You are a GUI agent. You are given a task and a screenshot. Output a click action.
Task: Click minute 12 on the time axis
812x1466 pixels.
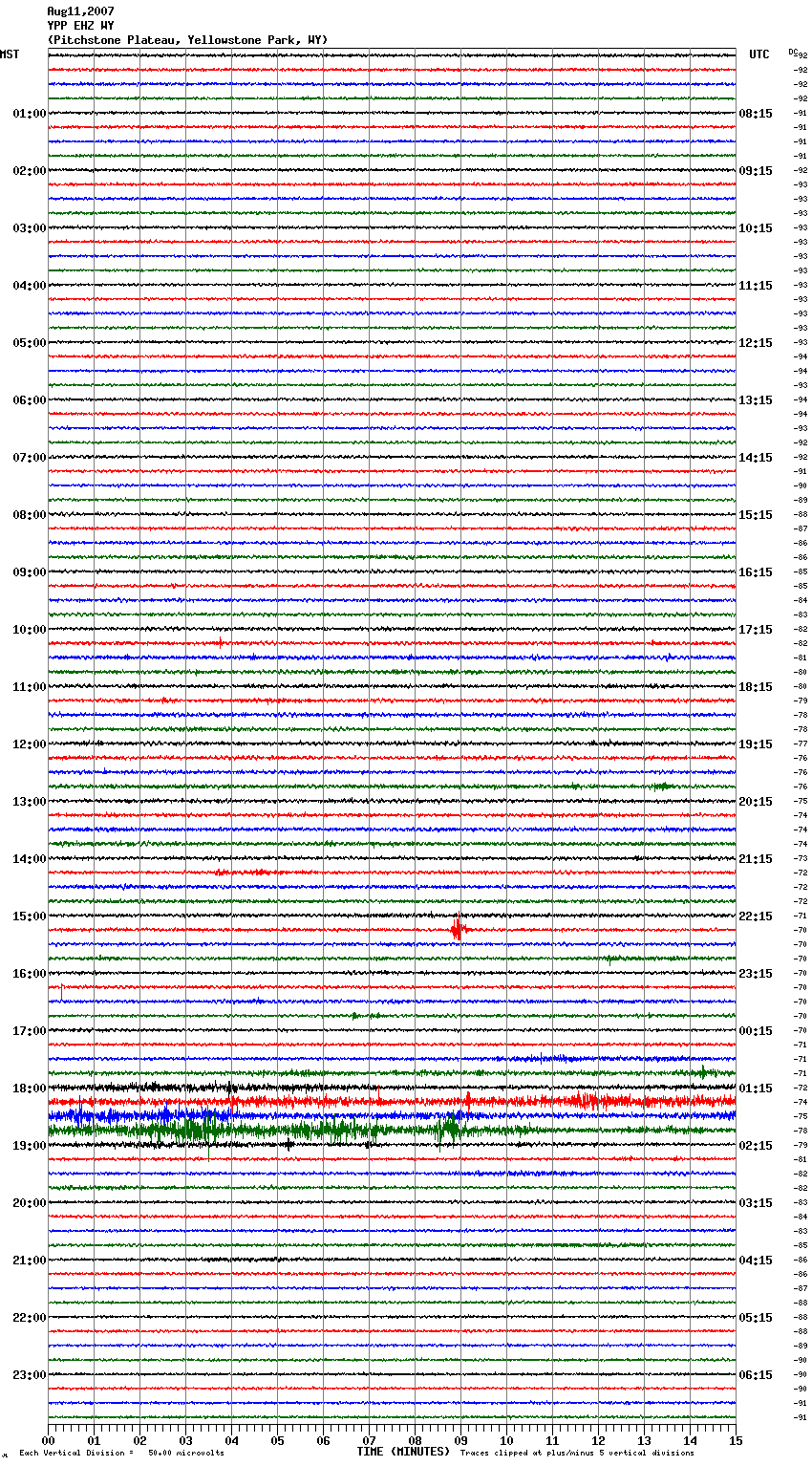pyautogui.click(x=599, y=1440)
